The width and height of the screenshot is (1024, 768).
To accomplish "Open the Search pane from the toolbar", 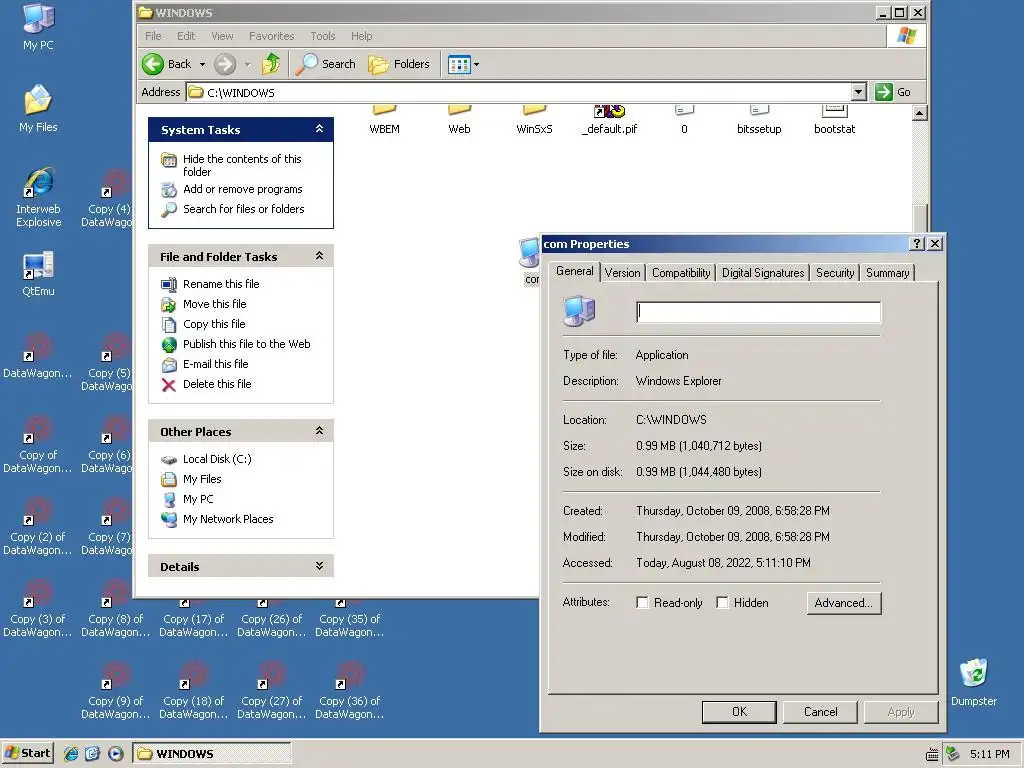I will click(x=325, y=64).
